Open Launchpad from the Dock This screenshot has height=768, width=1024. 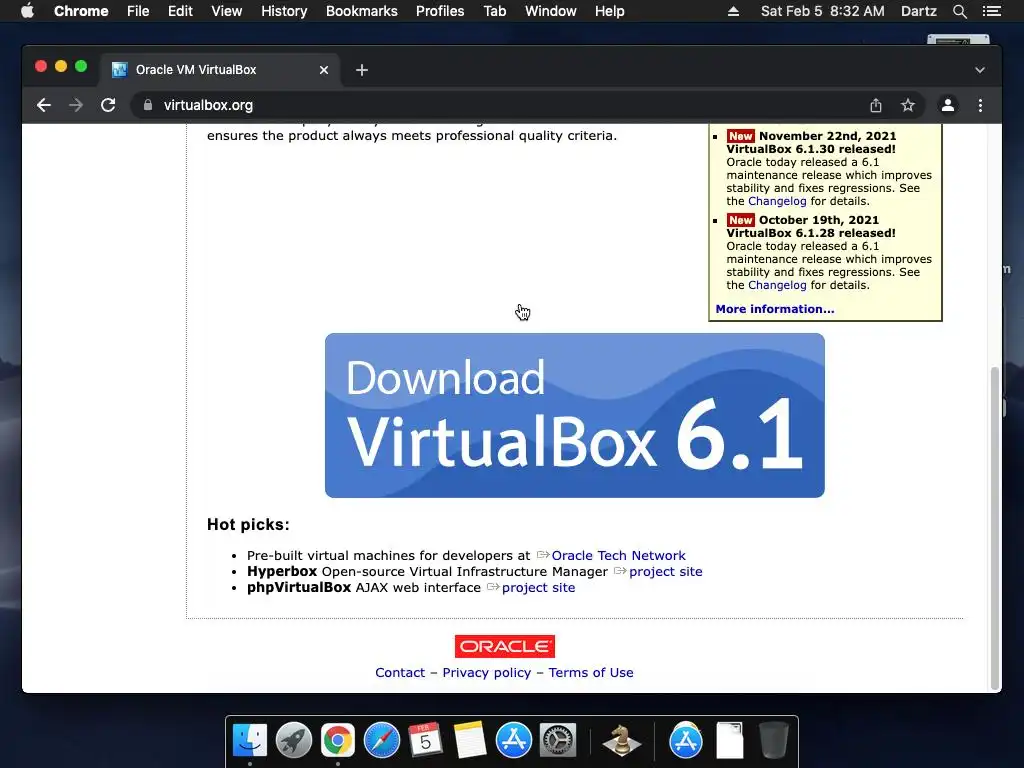tap(293, 740)
